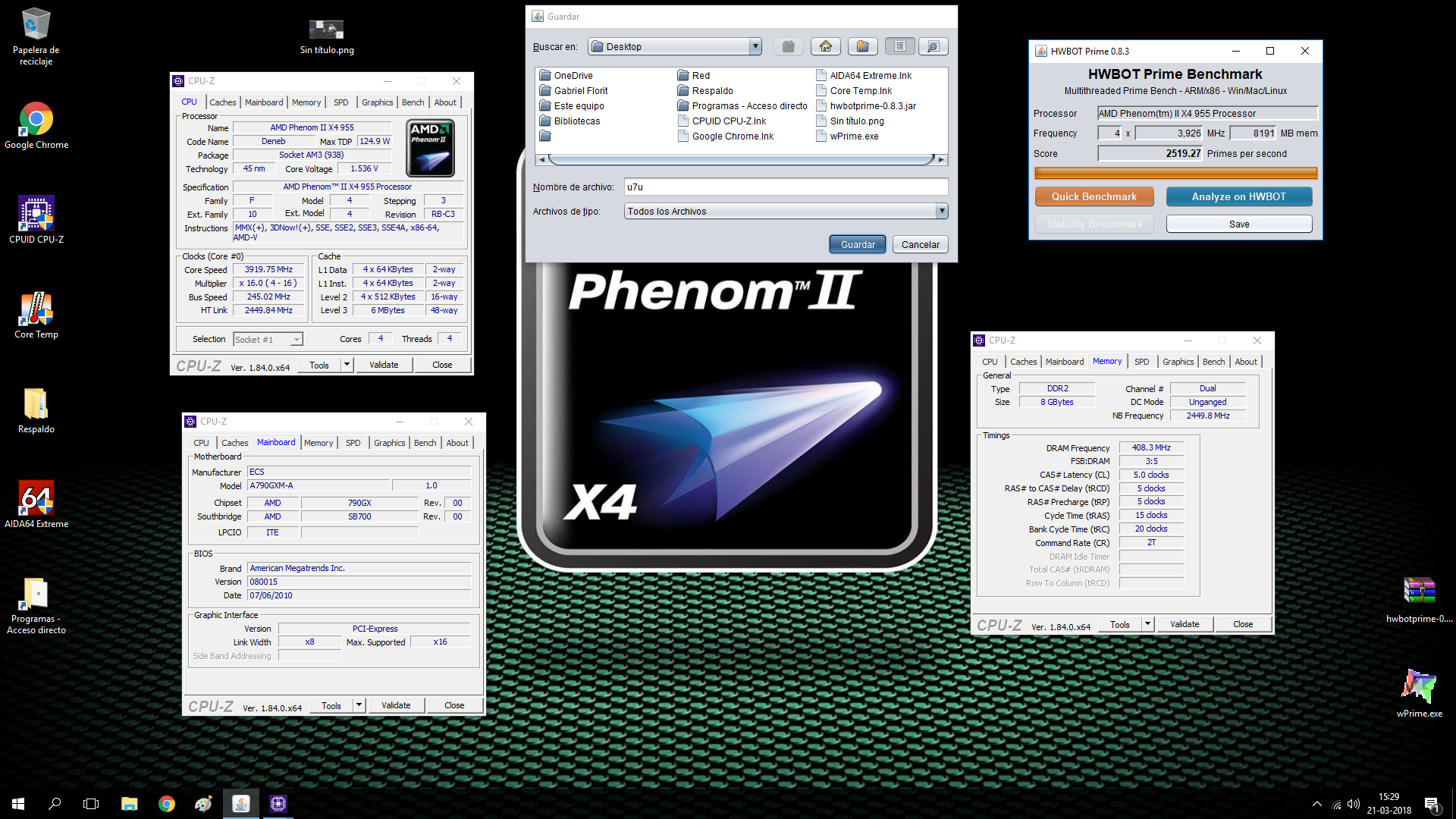Screen dimensions: 1456x819
Task: Open Tools dropdown arrow in Mainboard window
Action: pyautogui.click(x=359, y=705)
